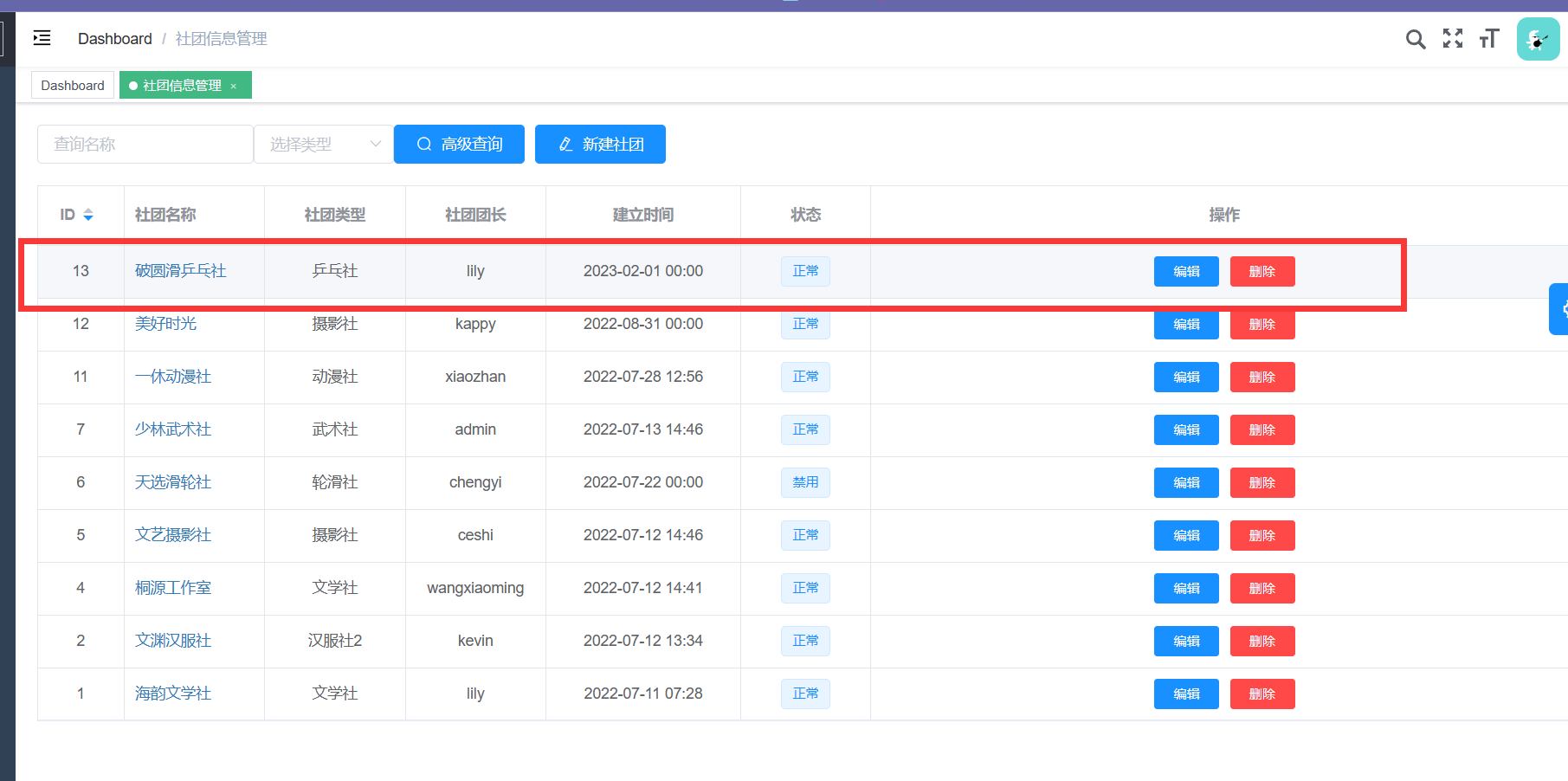This screenshot has width=1568, height=781.
Task: Click Dashboard in the breadcrumb
Action: coord(114,39)
